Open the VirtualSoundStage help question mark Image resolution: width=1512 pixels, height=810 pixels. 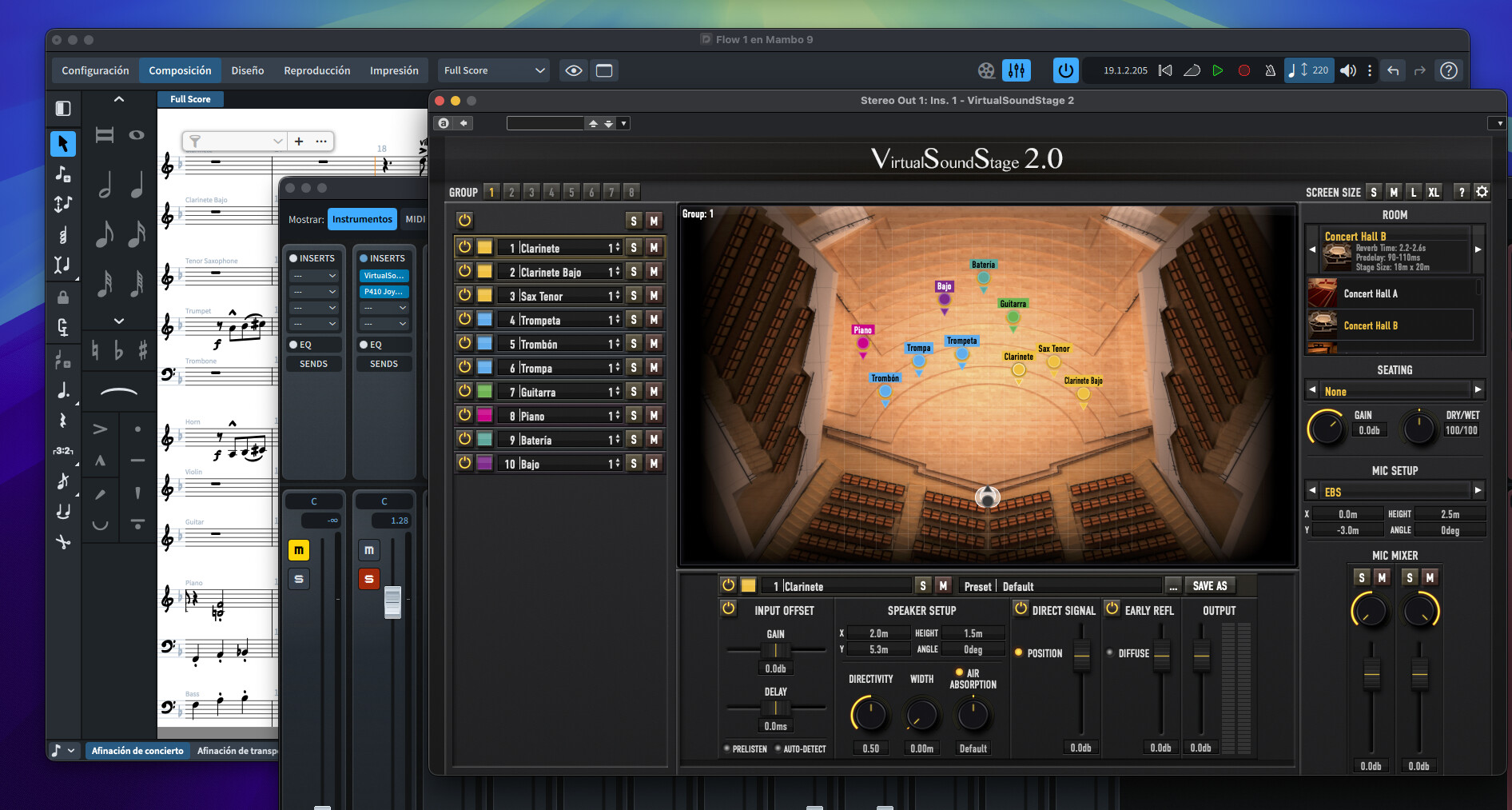click(1462, 192)
